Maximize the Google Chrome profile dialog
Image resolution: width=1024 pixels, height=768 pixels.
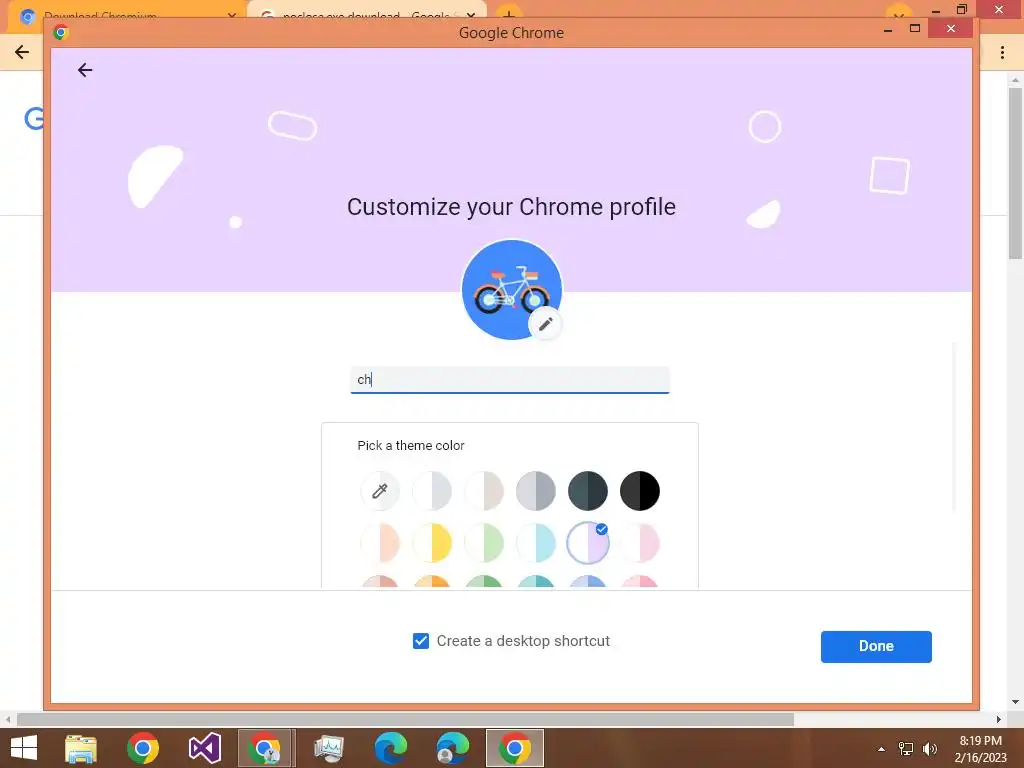pos(915,29)
